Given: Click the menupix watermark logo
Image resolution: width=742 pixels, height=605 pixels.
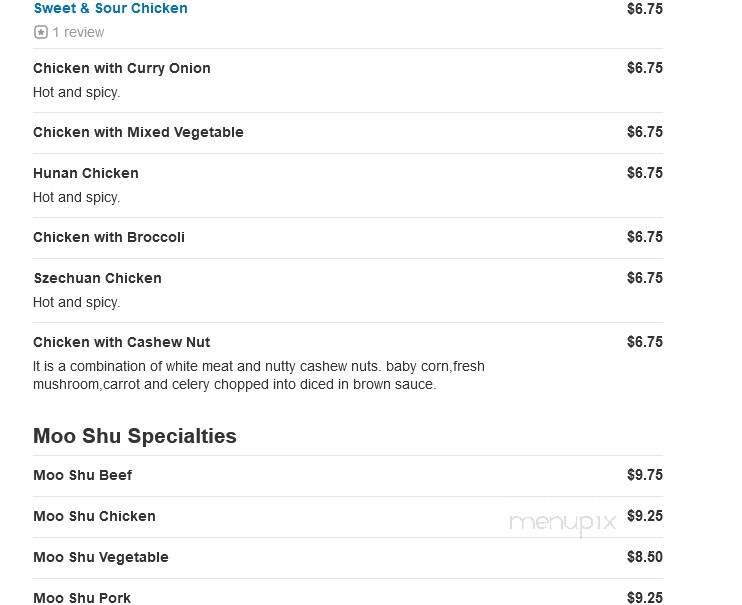Looking at the screenshot, I should tap(563, 524).
